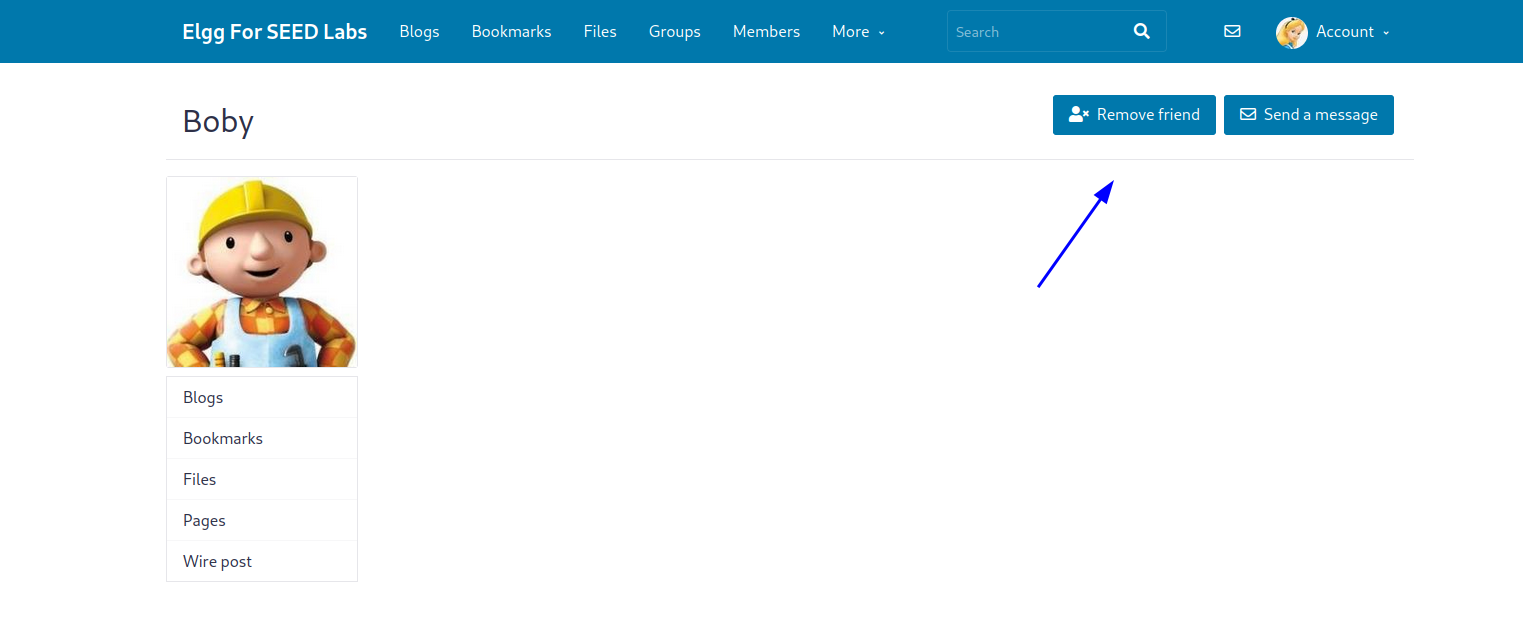Open Files in the top navigation
This screenshot has width=1523, height=622.
tap(600, 32)
